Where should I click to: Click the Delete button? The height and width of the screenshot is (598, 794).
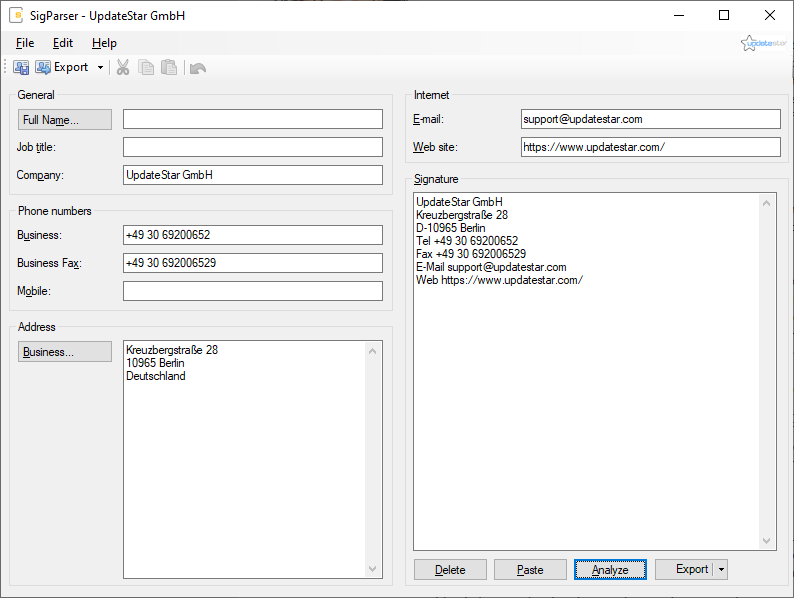(450, 570)
